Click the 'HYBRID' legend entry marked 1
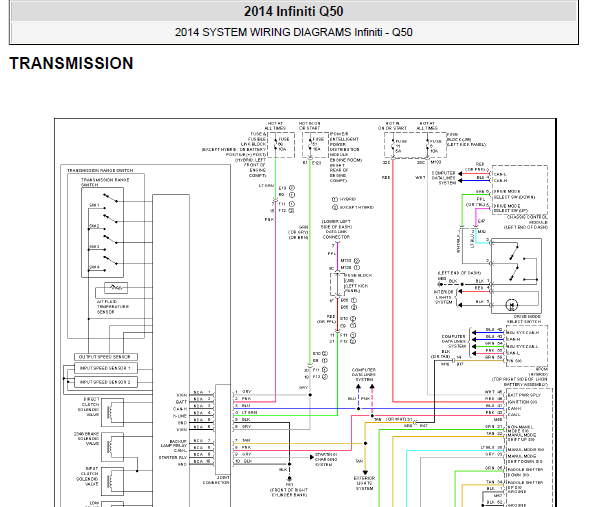Screen dimensions: 600x507 tap(344, 199)
